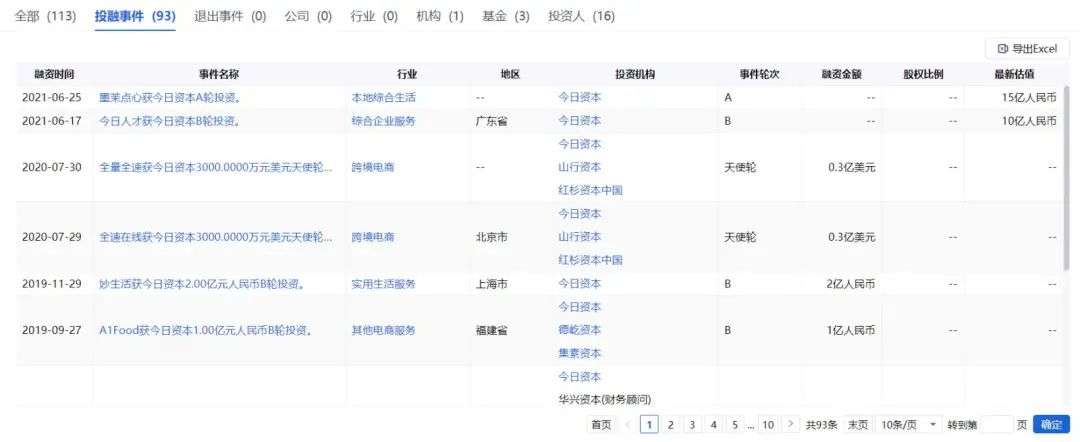Open the 集素资本 investor link

(x=579, y=353)
